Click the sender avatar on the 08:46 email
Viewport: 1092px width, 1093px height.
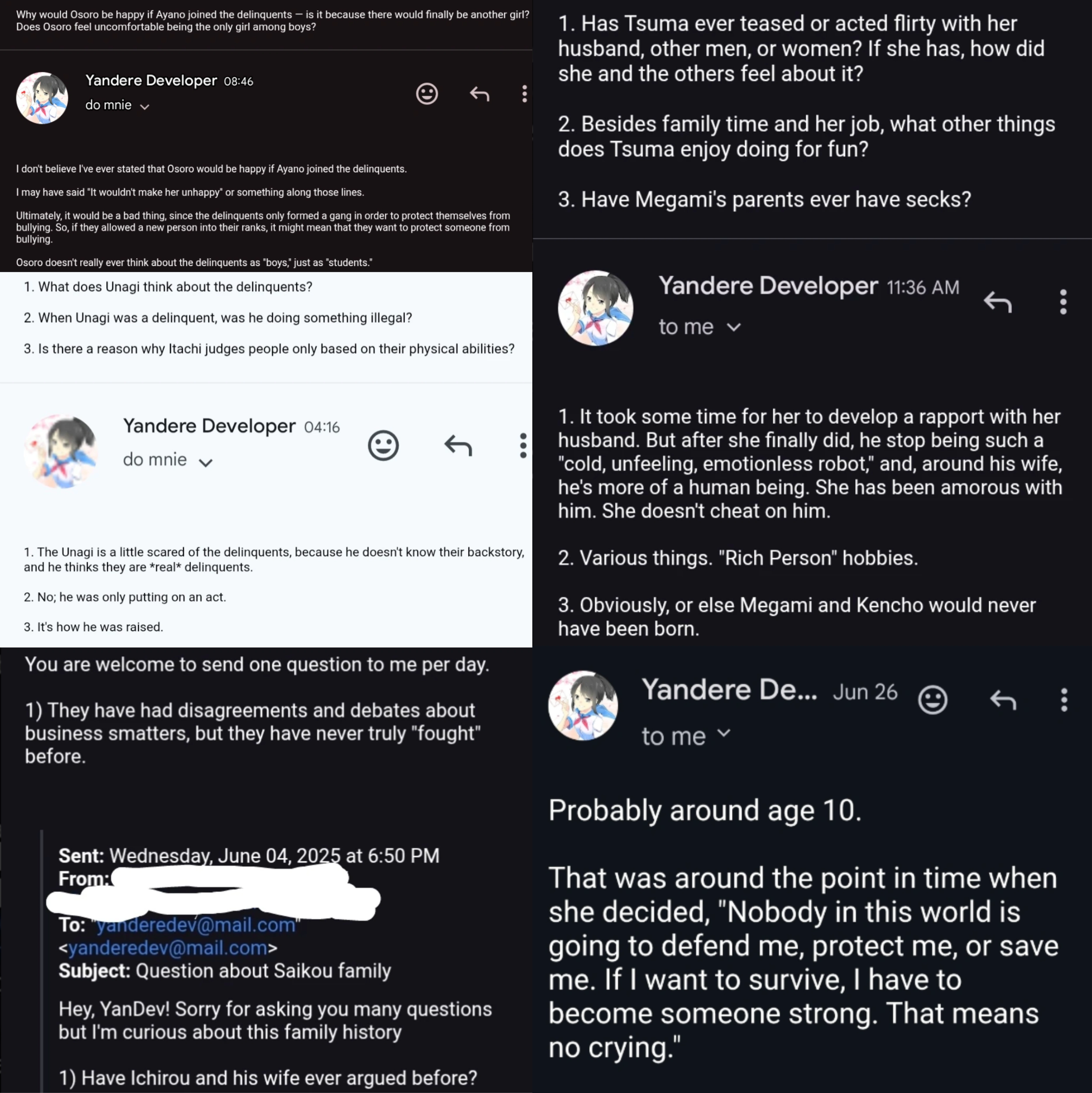(42, 98)
